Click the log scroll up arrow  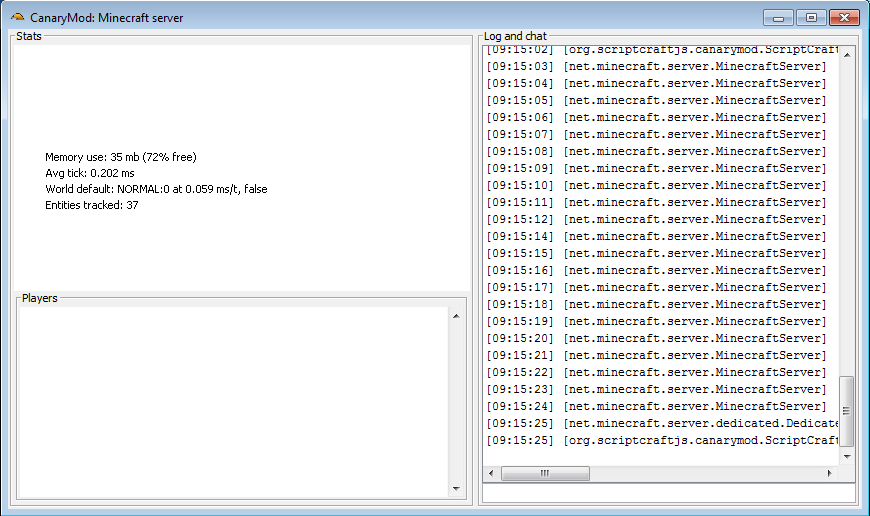(847, 54)
